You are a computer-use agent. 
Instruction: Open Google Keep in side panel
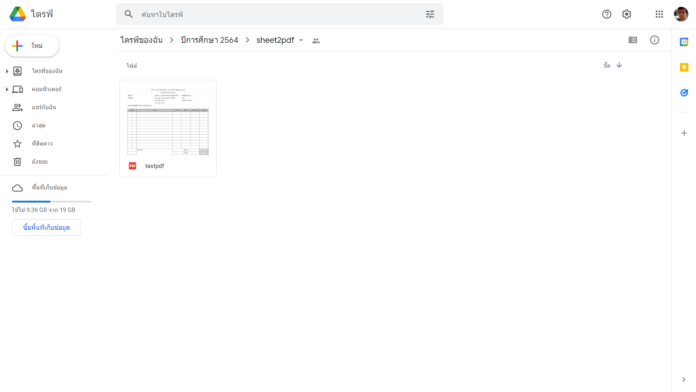click(684, 67)
